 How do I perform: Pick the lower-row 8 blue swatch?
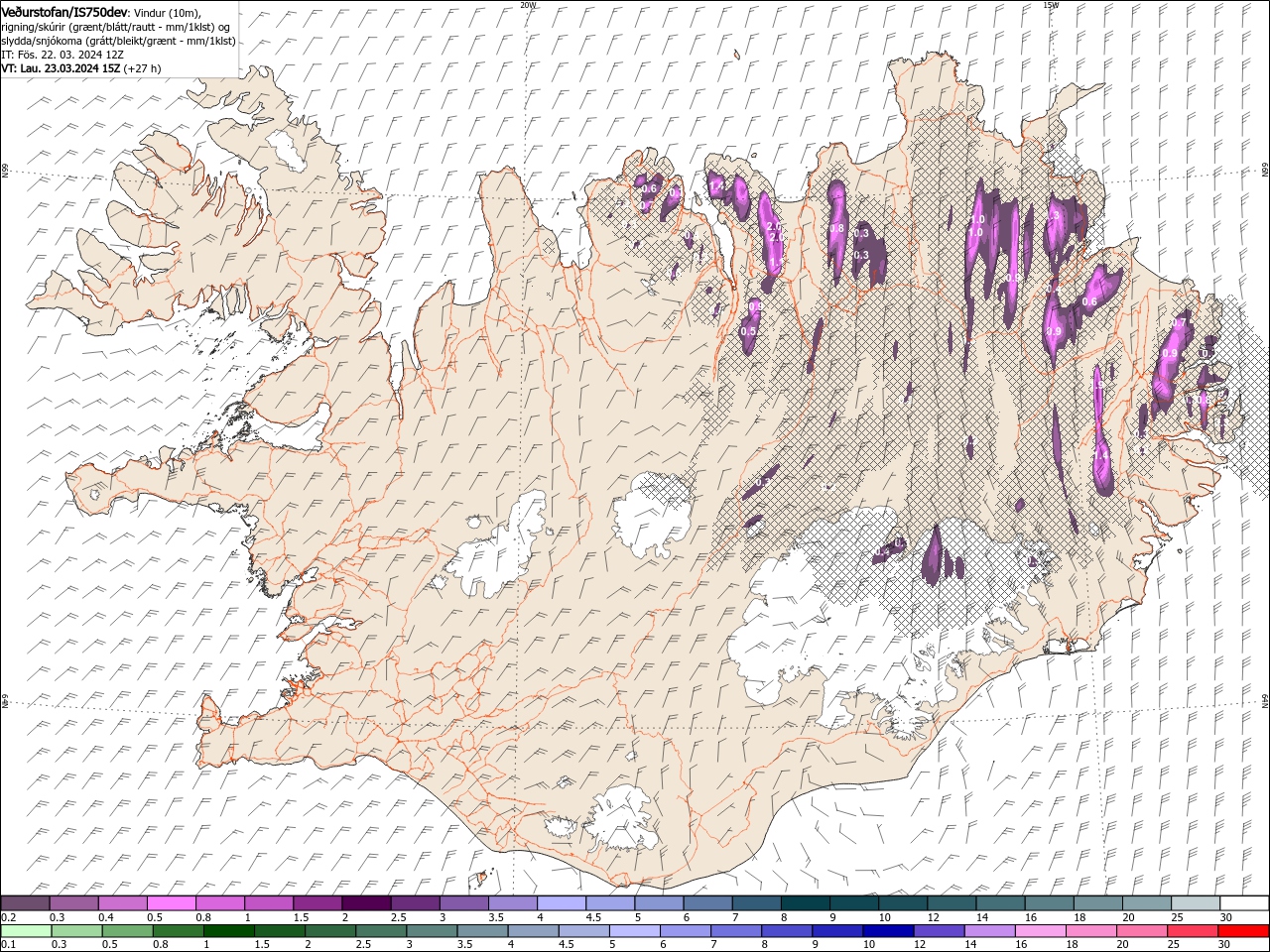click(x=786, y=931)
